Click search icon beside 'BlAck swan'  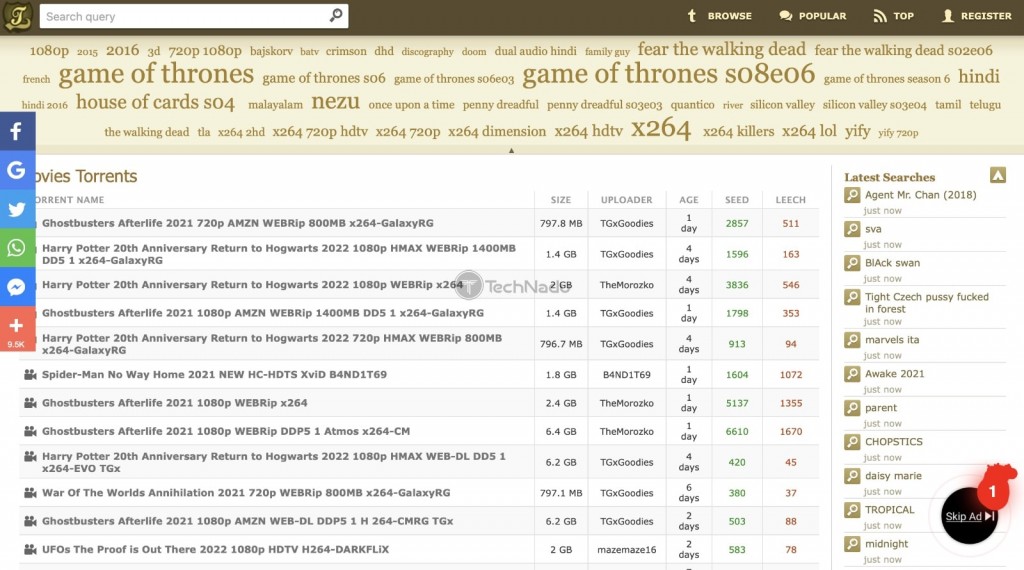coord(852,262)
